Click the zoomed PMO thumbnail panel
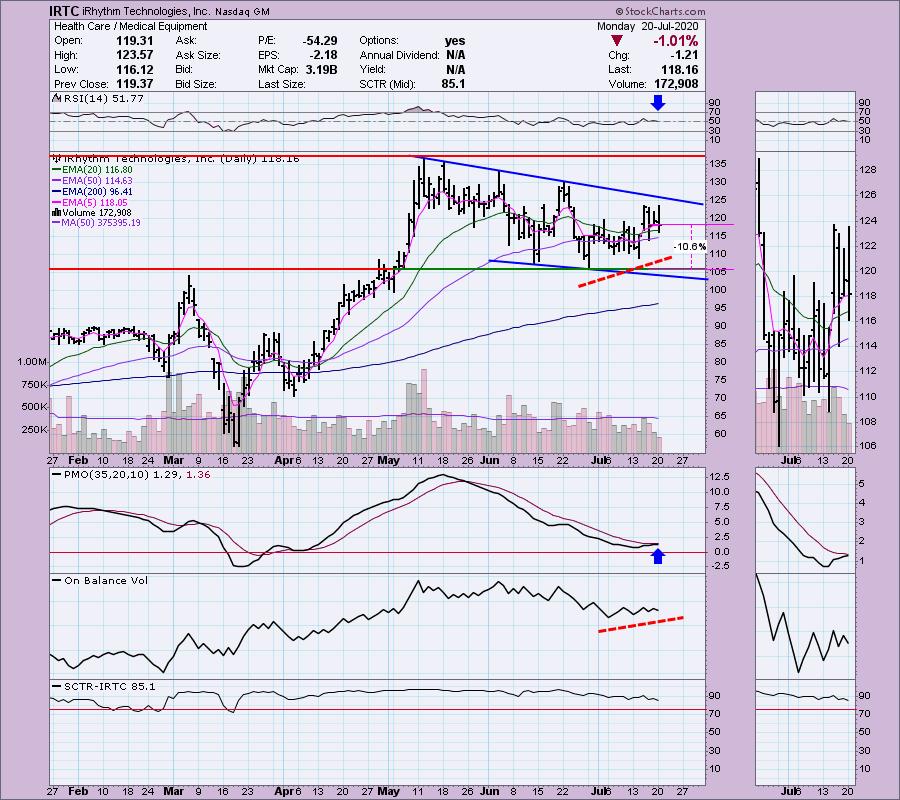The width and height of the screenshot is (900, 800). [806, 520]
